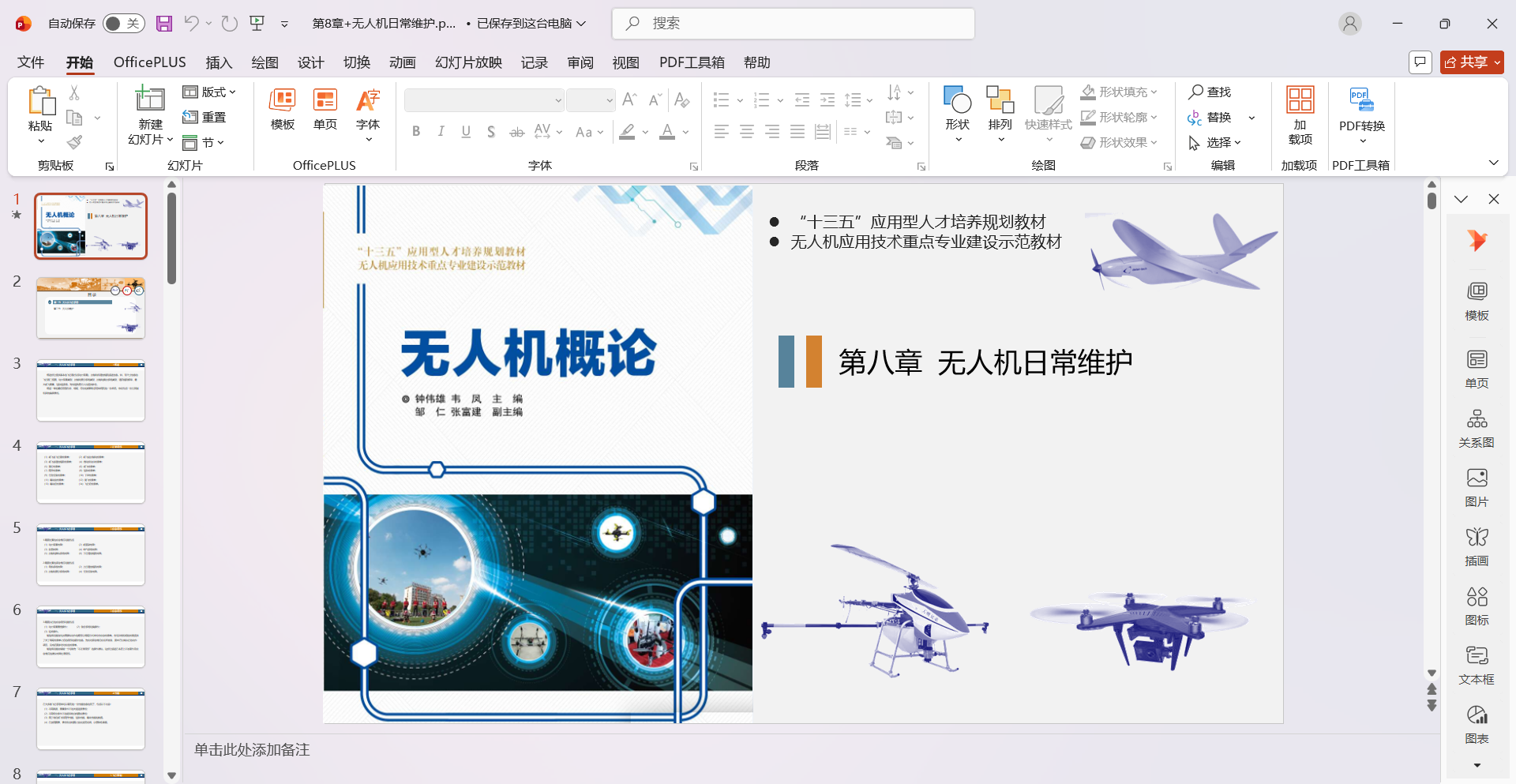The width and height of the screenshot is (1516, 784).
Task: Undo the last action
Action: [x=191, y=24]
